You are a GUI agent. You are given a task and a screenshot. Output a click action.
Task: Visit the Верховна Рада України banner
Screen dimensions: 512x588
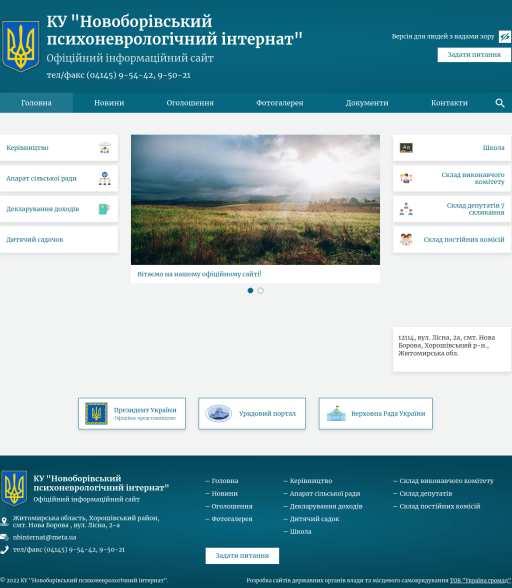point(375,414)
